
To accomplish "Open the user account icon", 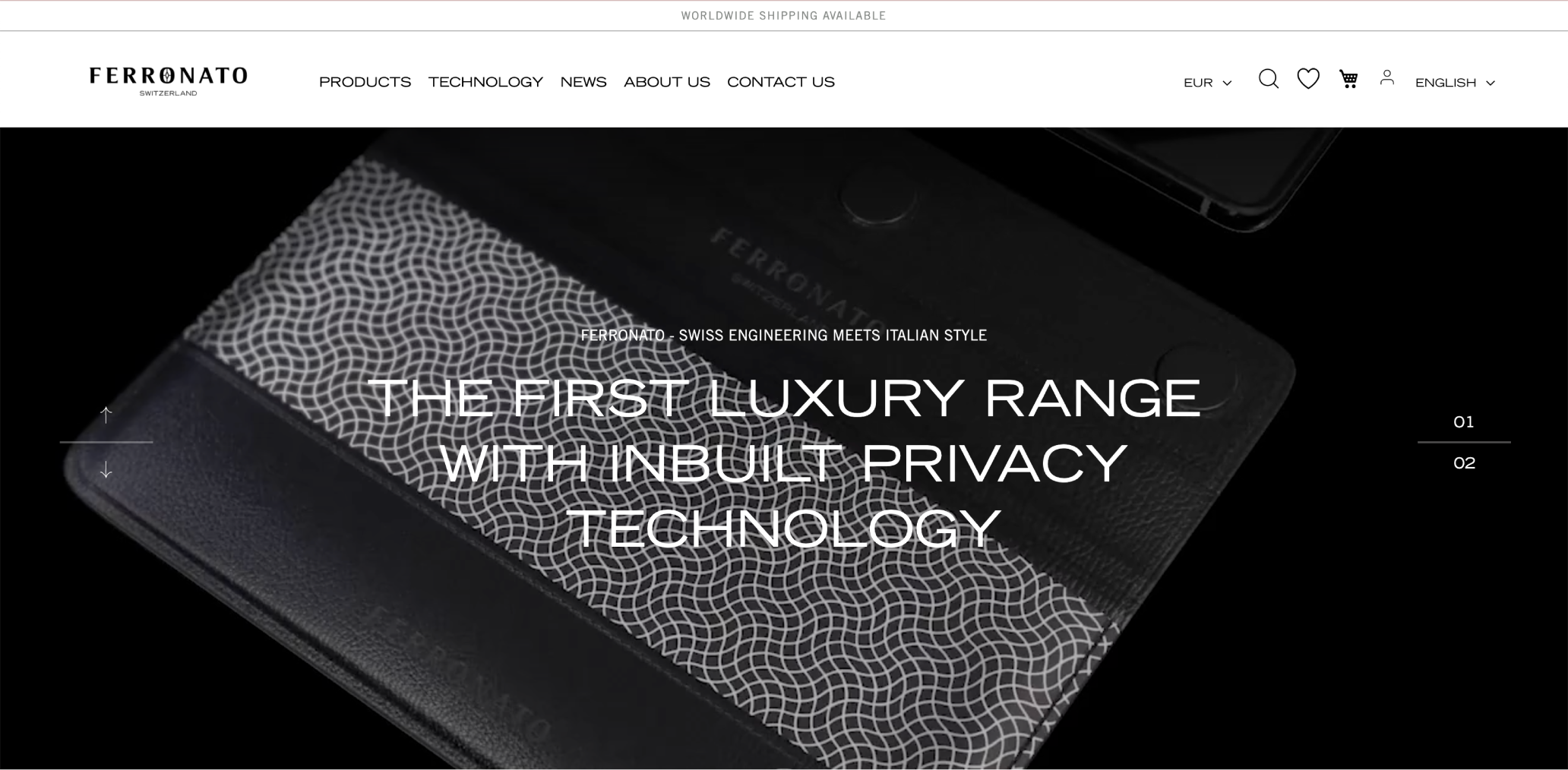I will [x=1386, y=77].
